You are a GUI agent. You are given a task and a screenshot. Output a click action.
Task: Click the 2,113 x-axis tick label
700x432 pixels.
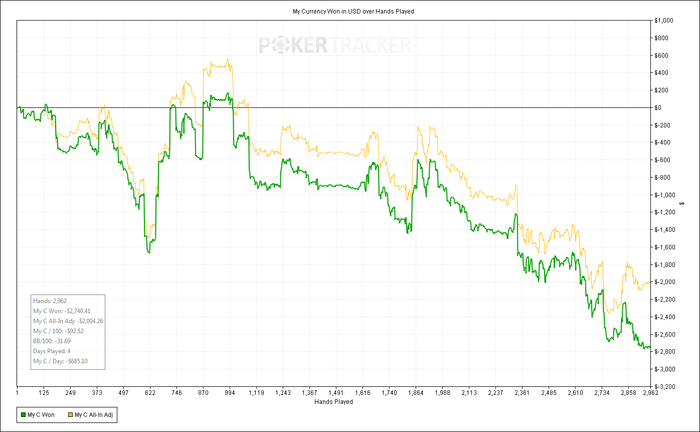[x=469, y=393]
